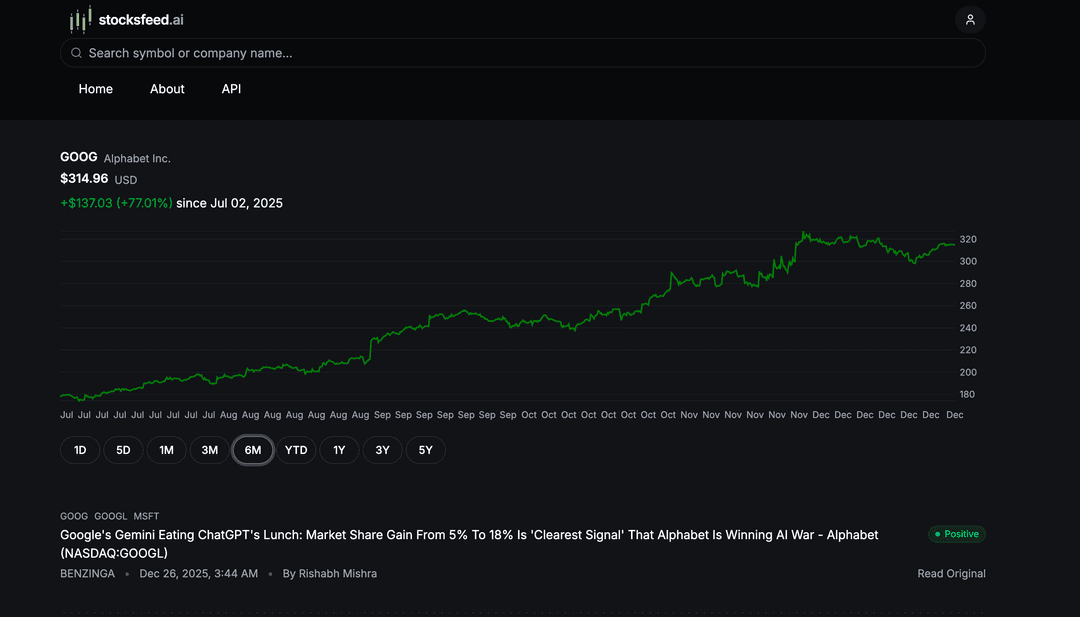This screenshot has width=1080, height=617.
Task: Reselect the active 6M range button
Action: tap(253, 450)
